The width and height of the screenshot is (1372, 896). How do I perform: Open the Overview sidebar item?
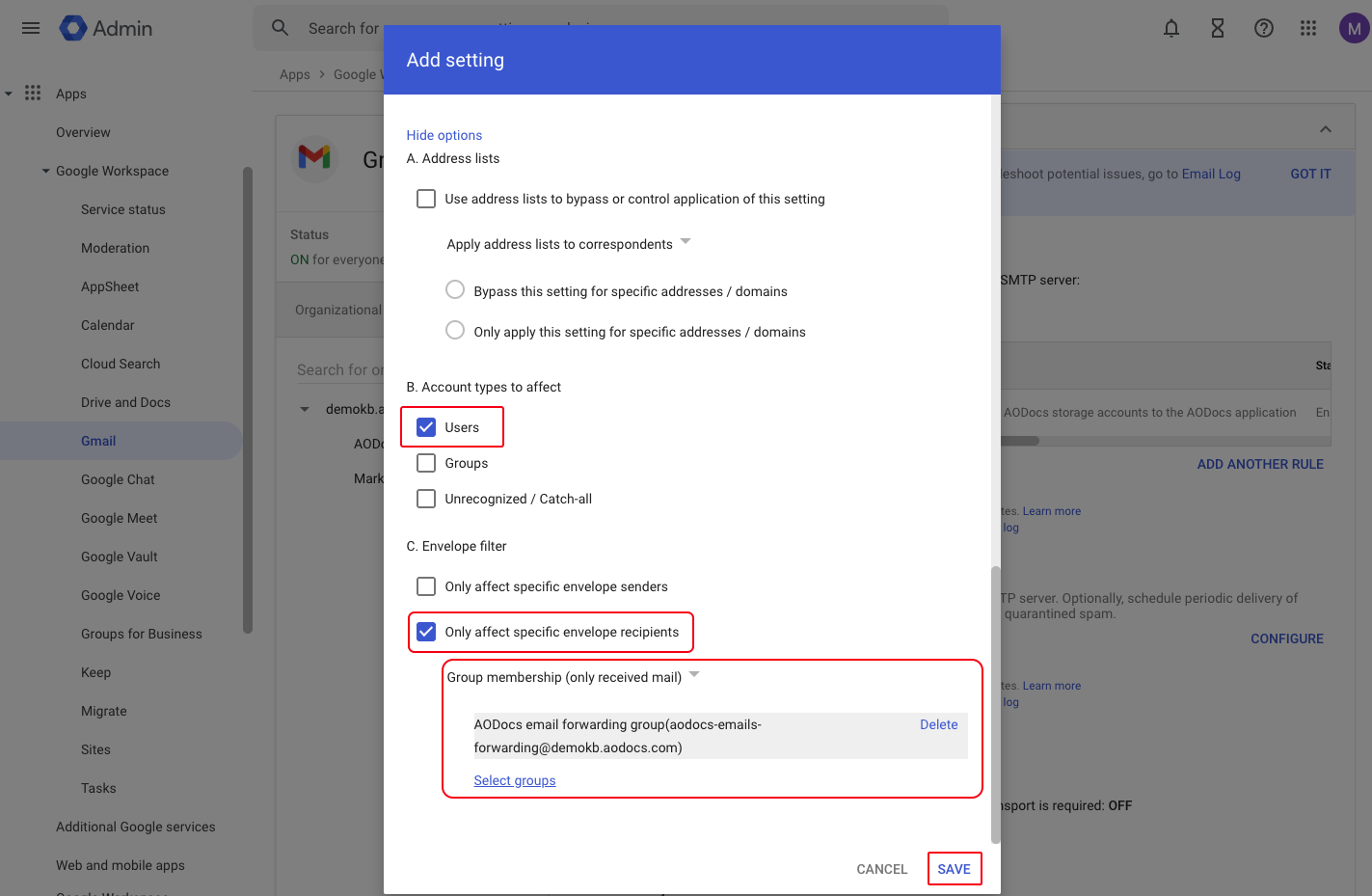(x=83, y=132)
